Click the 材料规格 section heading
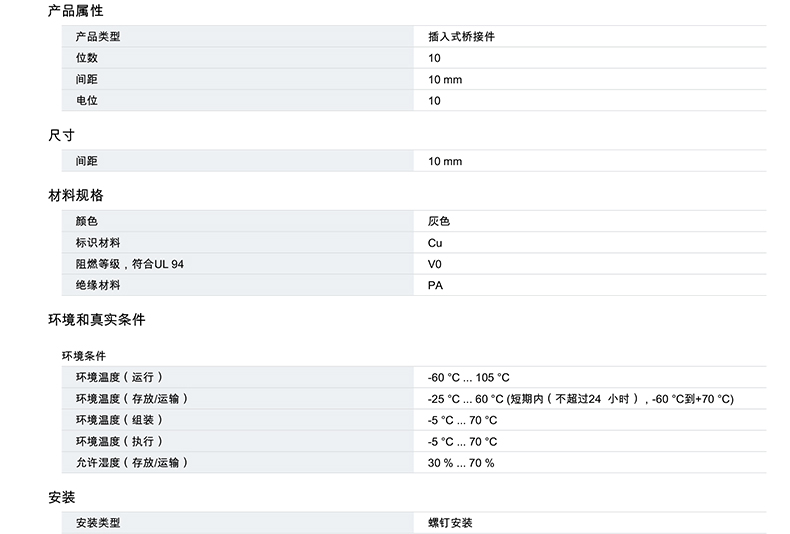This screenshot has height=534, width=790. [75, 195]
